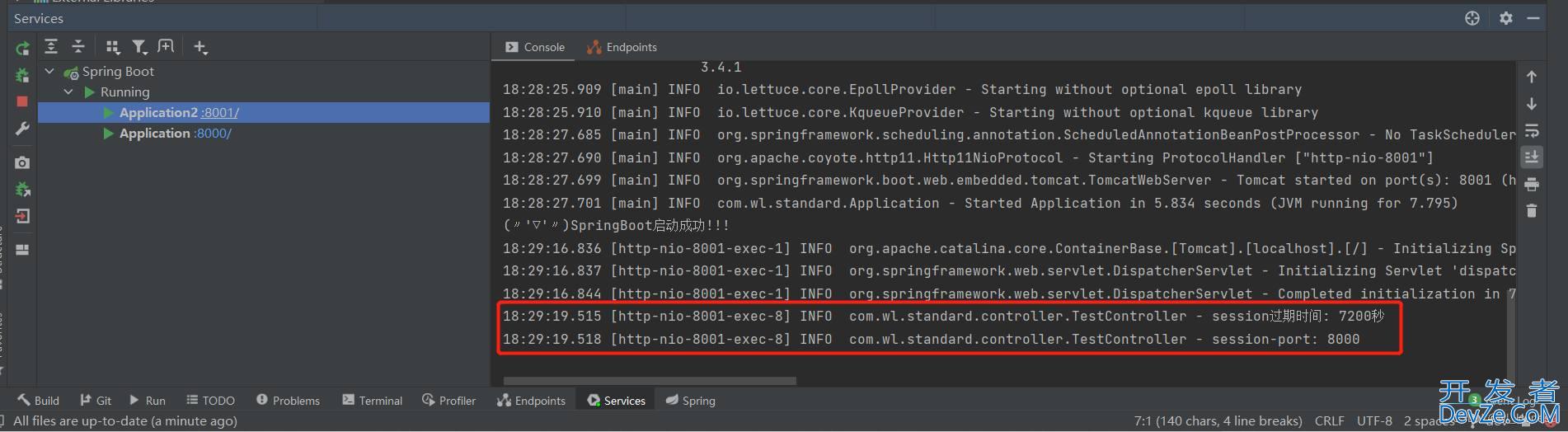The height and width of the screenshot is (432, 1568).
Task: Print the console output
Action: (1532, 184)
